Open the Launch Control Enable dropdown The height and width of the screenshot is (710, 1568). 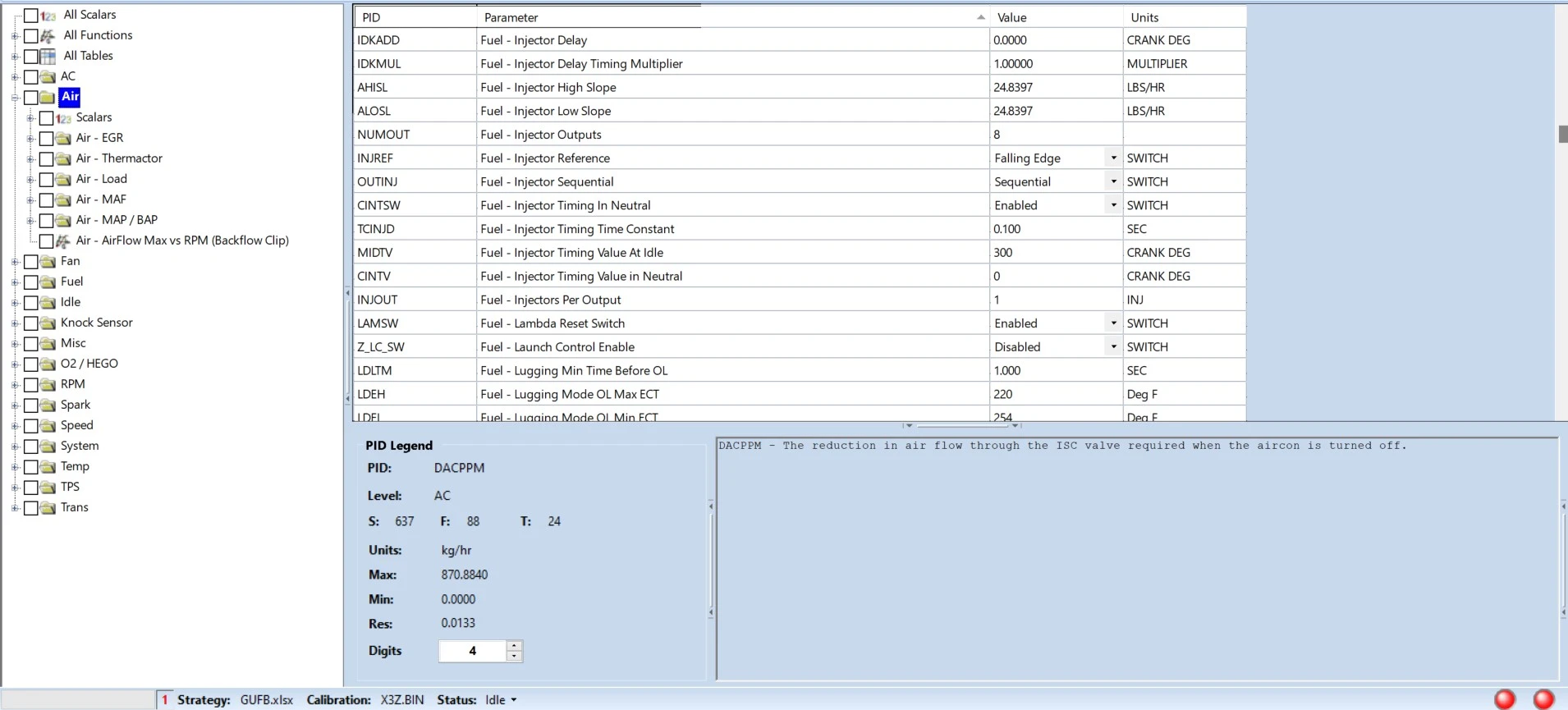(x=1113, y=347)
